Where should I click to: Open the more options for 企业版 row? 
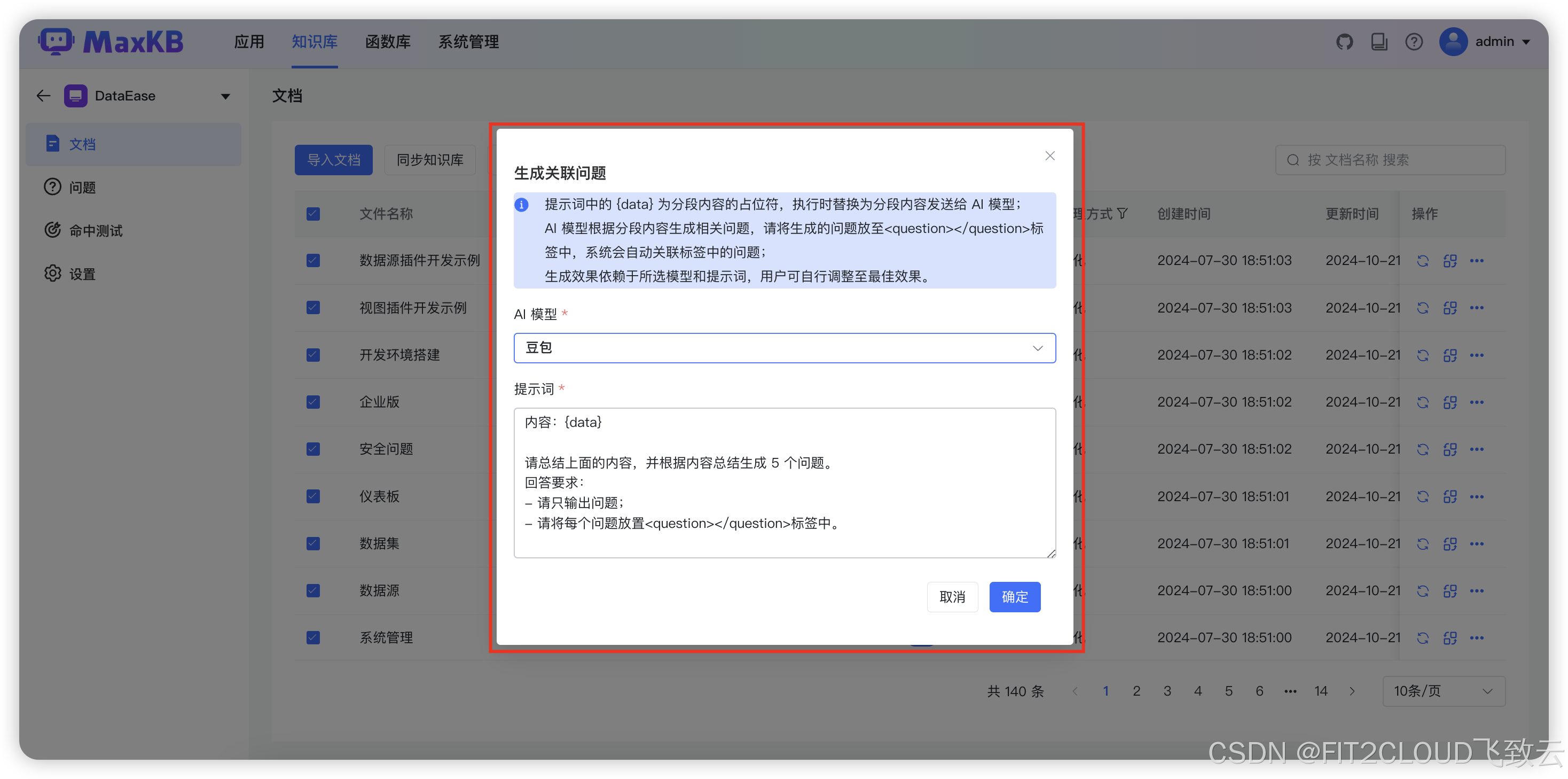[1477, 402]
